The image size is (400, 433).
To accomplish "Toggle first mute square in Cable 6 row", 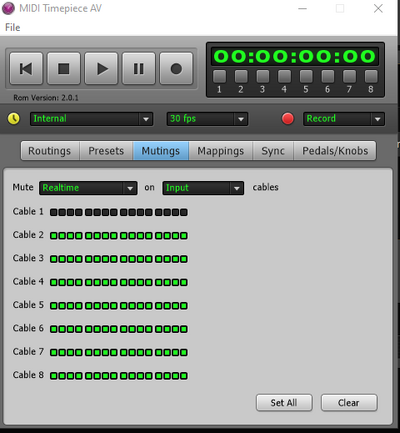I will (x=53, y=329).
